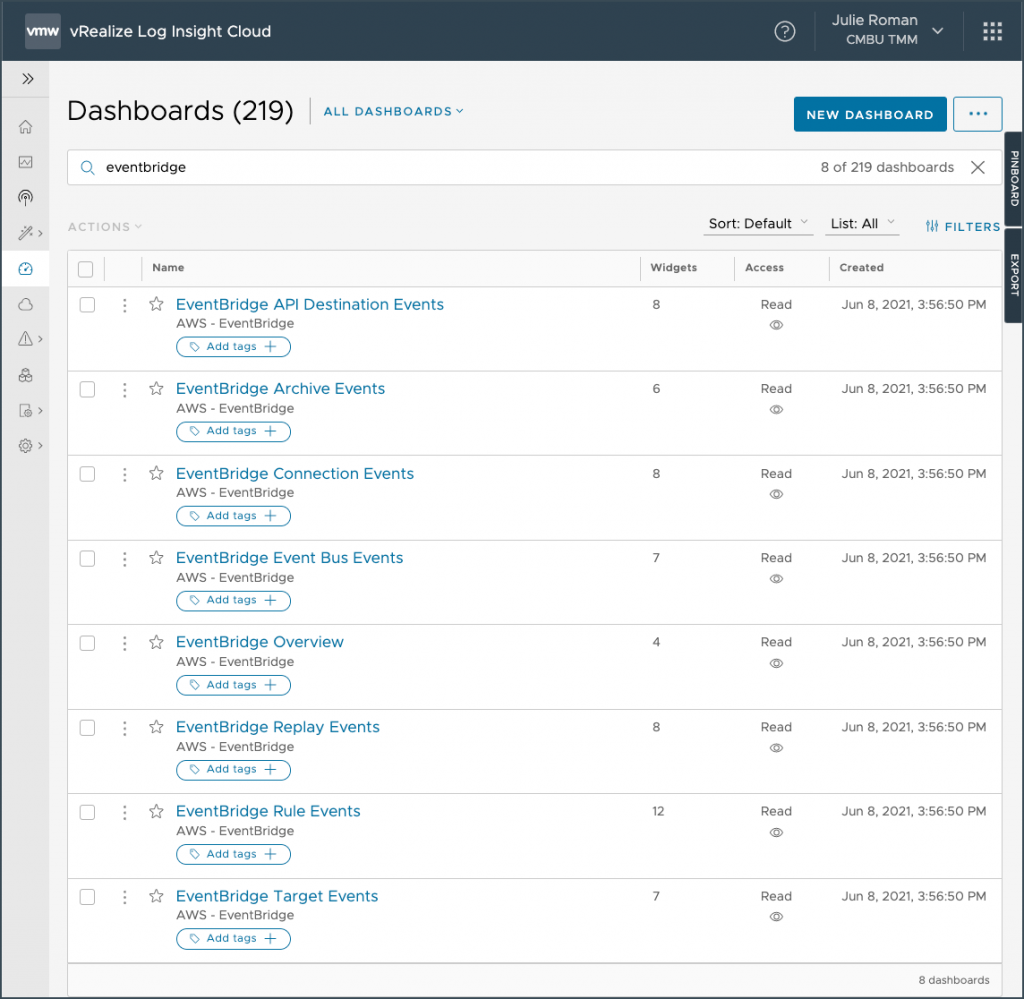
Task: Favorite EventBridge Connection Events star
Action: pos(156,473)
